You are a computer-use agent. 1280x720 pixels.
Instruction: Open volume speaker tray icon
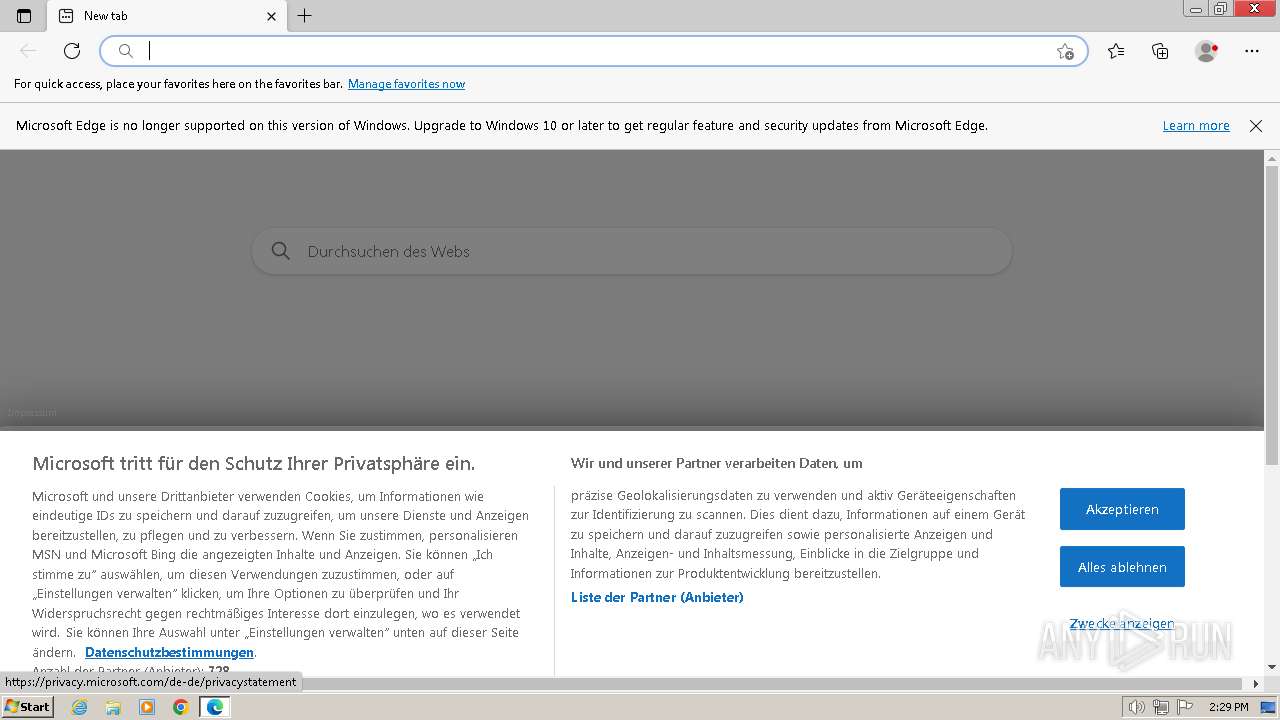coord(1136,707)
